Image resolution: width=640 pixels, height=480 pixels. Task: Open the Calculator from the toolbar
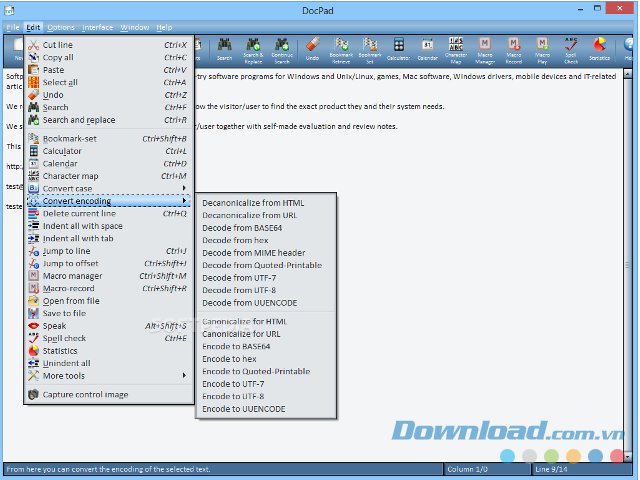399,48
